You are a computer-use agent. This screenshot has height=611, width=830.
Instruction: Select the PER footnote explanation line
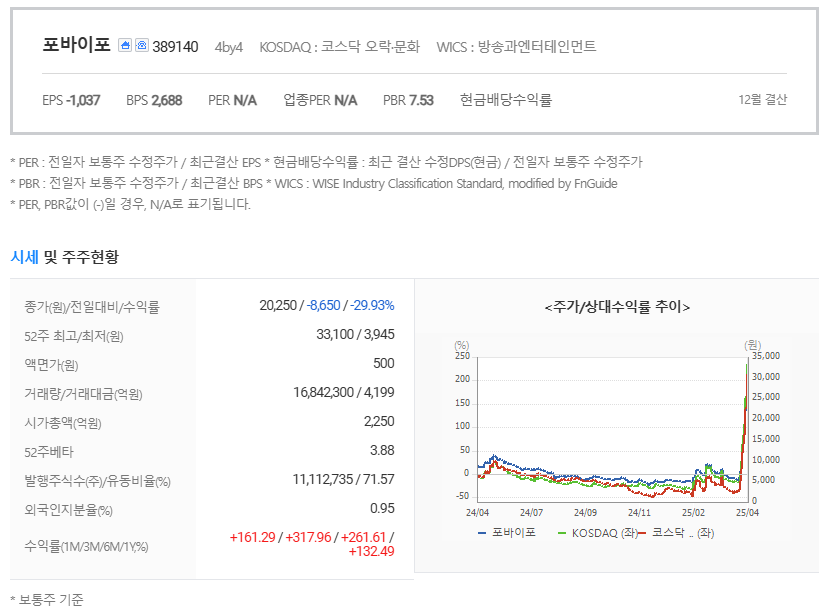[326, 162]
